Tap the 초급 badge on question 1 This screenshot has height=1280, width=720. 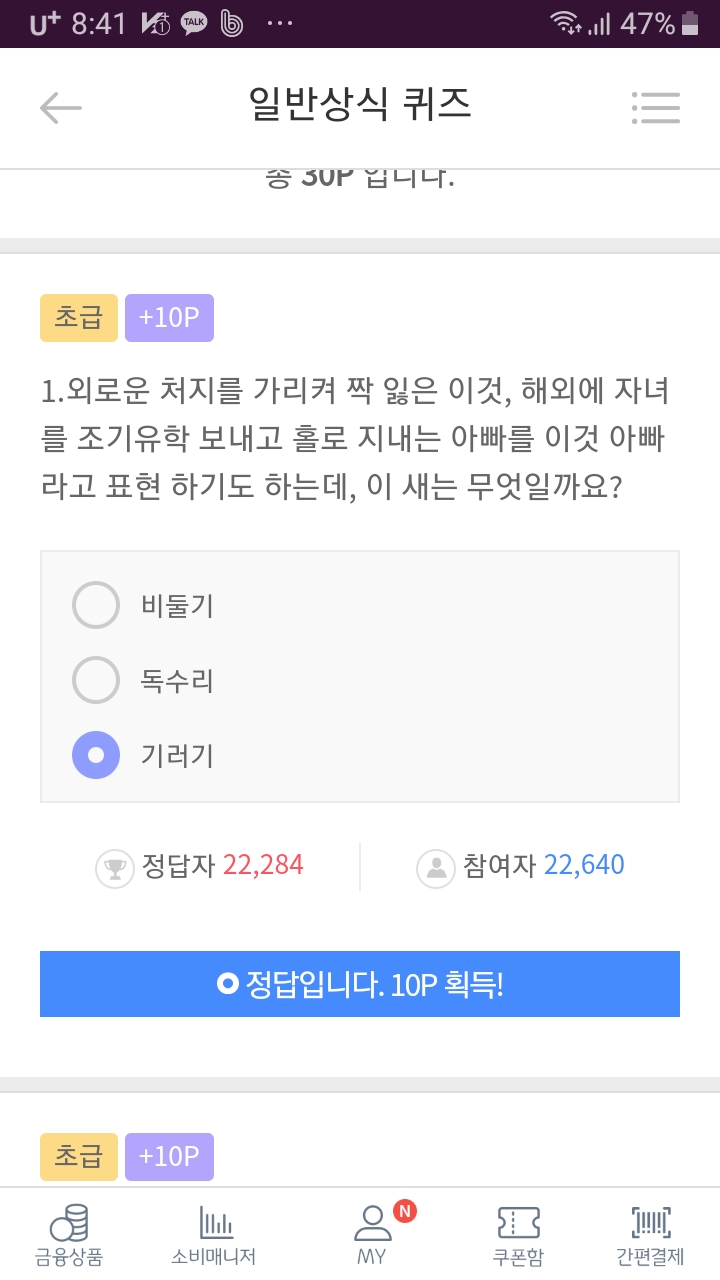79,318
